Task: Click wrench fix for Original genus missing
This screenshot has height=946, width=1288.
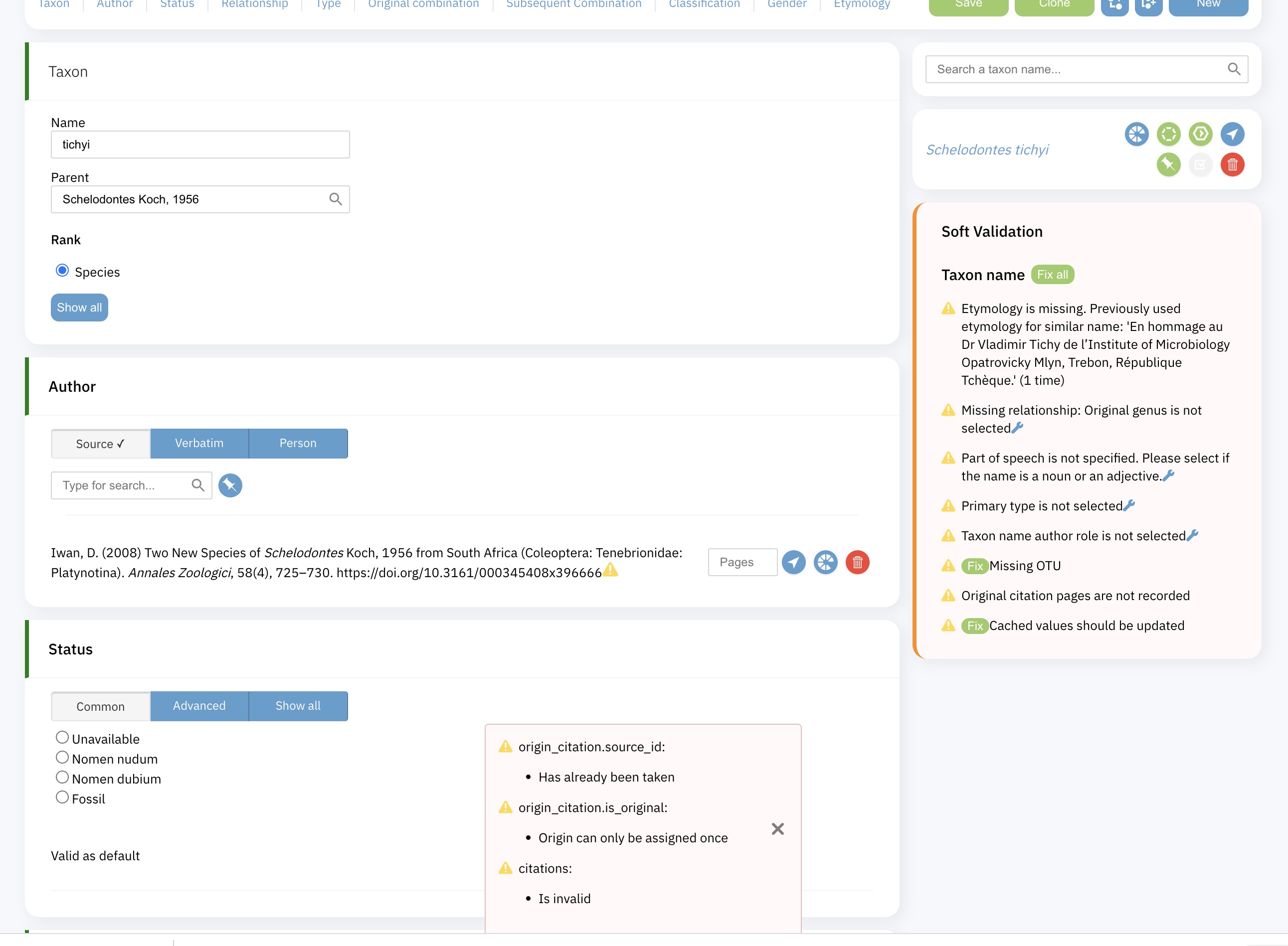Action: point(1018,428)
